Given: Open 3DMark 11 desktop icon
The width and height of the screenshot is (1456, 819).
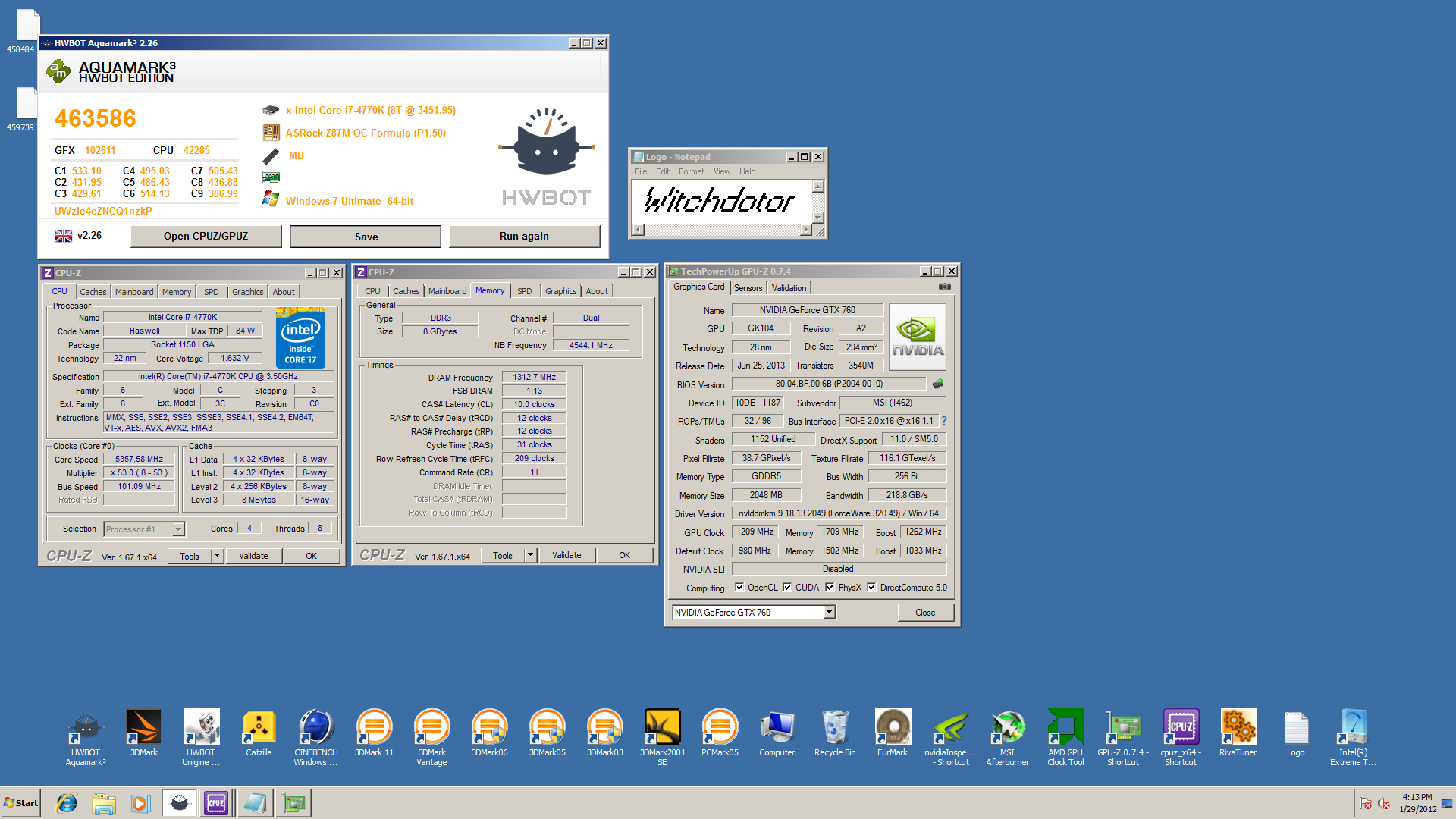Looking at the screenshot, I should [x=374, y=733].
